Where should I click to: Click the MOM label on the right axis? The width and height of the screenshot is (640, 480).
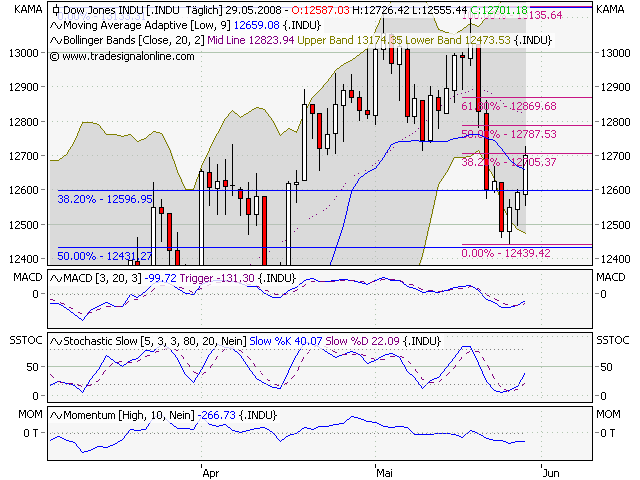[x=609, y=415]
